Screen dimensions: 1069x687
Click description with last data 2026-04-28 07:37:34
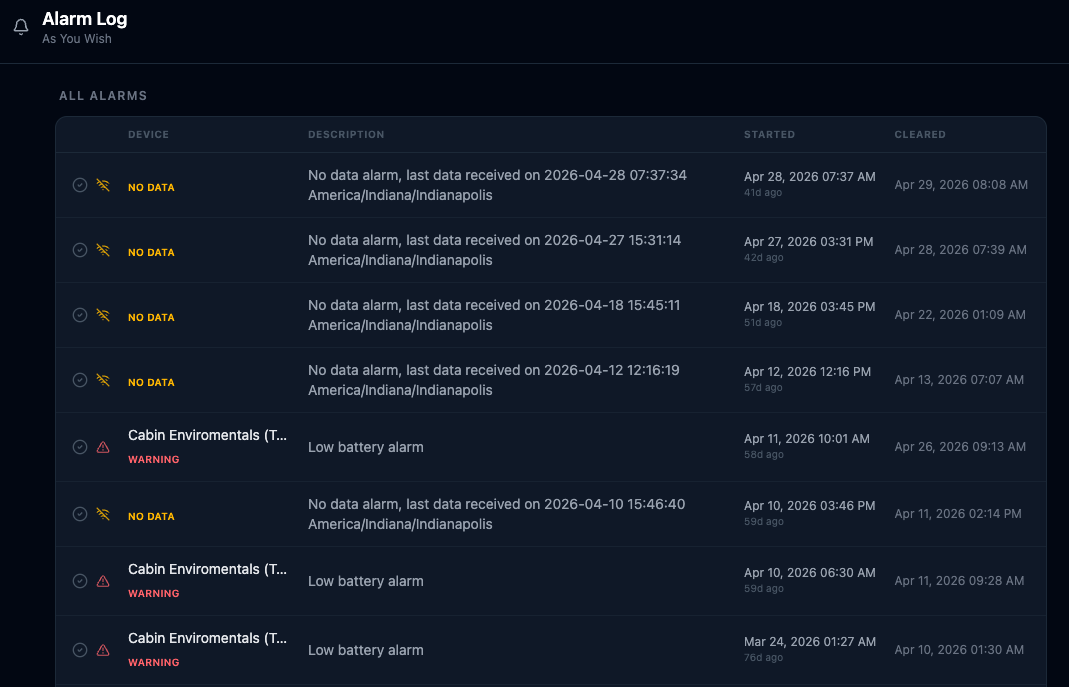click(x=498, y=185)
